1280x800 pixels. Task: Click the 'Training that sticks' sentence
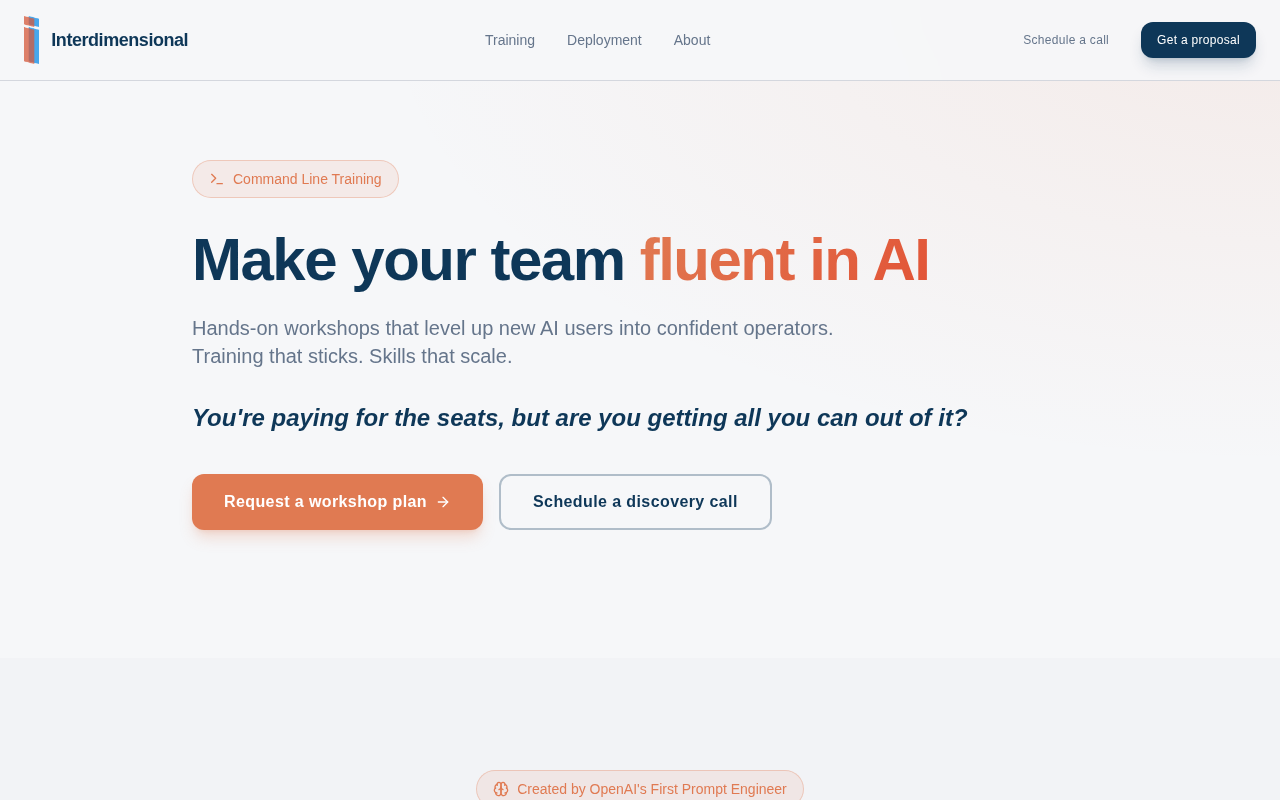click(278, 356)
